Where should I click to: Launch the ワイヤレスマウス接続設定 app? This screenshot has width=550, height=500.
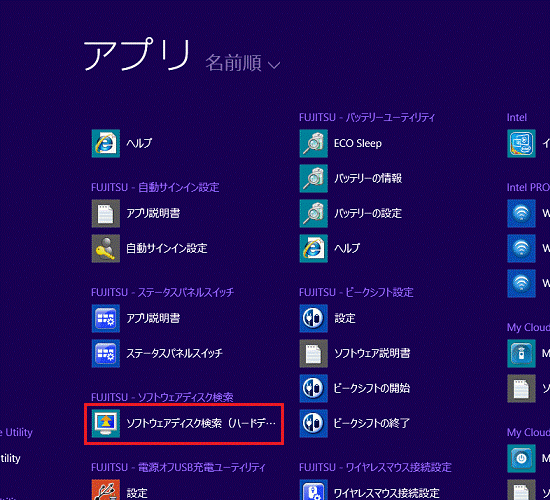coord(369,490)
